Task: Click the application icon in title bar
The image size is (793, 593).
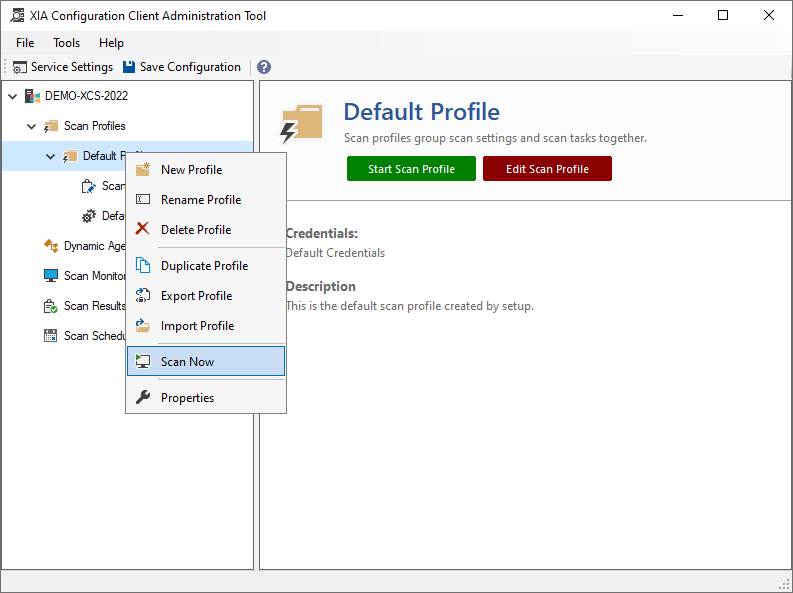Action: pyautogui.click(x=17, y=16)
